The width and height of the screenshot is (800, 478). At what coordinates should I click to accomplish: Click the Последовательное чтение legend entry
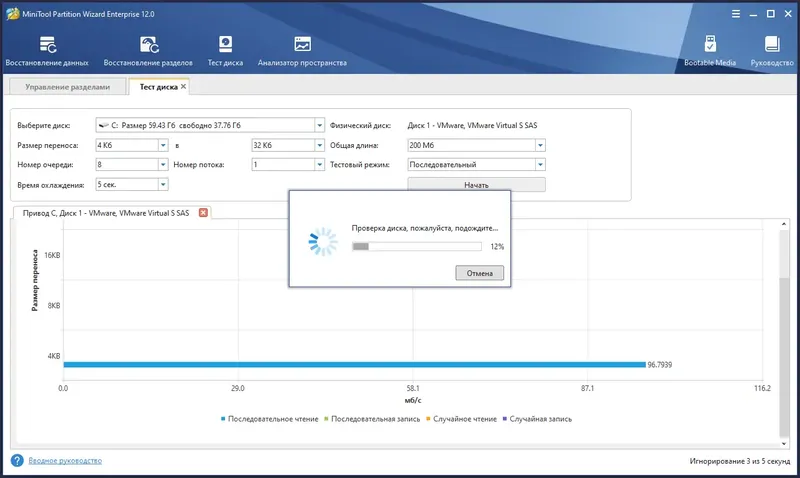coord(269,419)
